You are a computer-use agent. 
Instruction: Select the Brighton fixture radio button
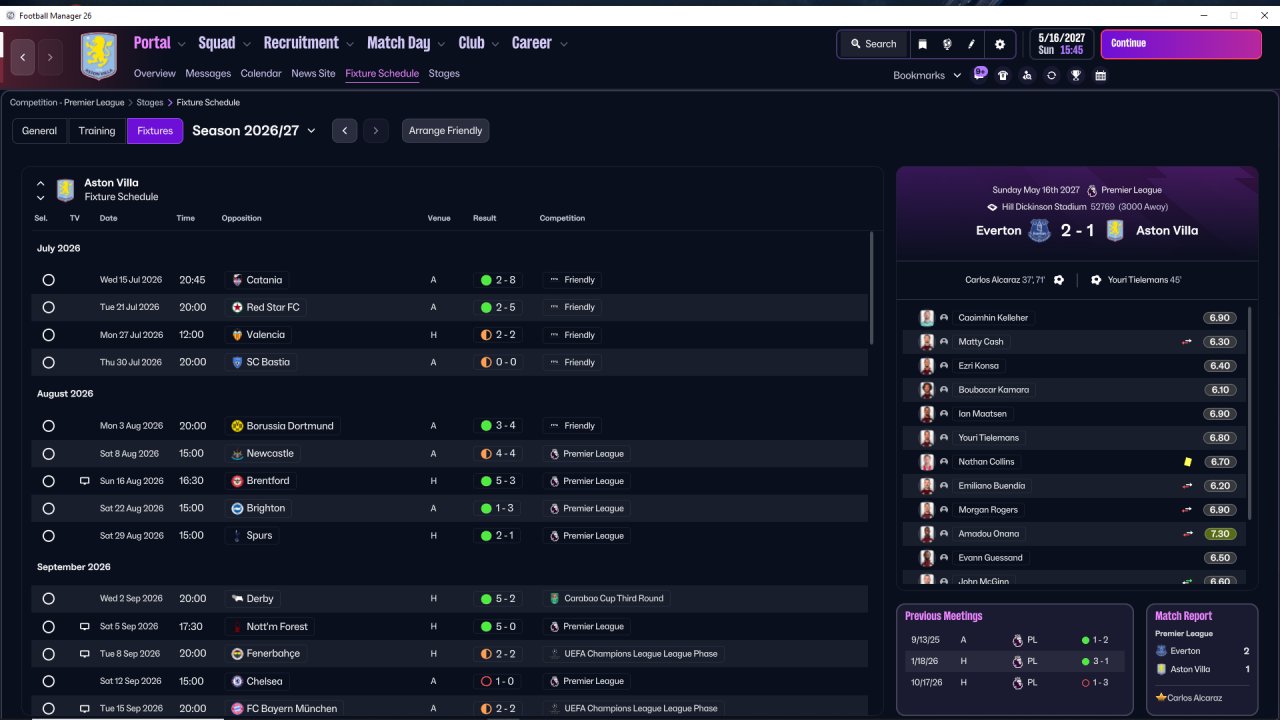48,508
